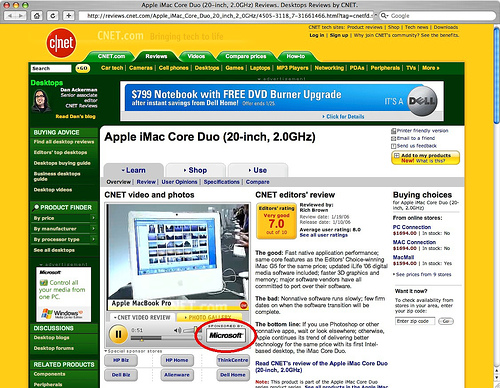500x388 pixels.
Task: Click the Log in link
Action: pos(317,35)
